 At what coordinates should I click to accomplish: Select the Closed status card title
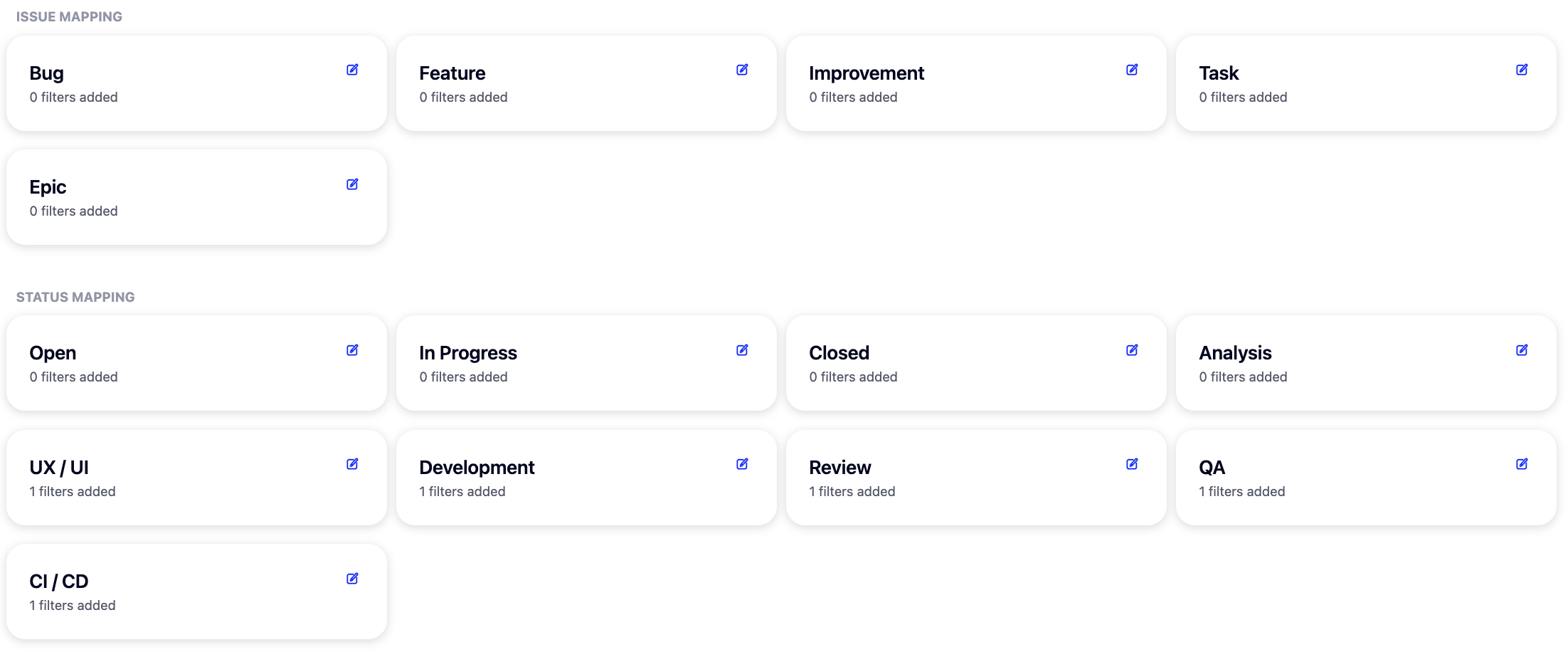click(x=839, y=353)
